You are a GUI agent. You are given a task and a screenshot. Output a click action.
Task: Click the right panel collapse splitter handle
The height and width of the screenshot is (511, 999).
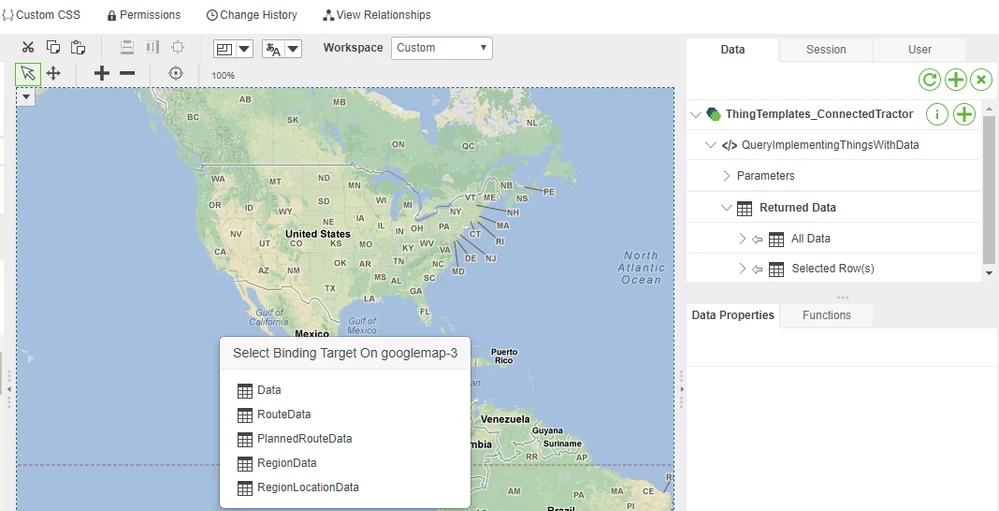682,389
